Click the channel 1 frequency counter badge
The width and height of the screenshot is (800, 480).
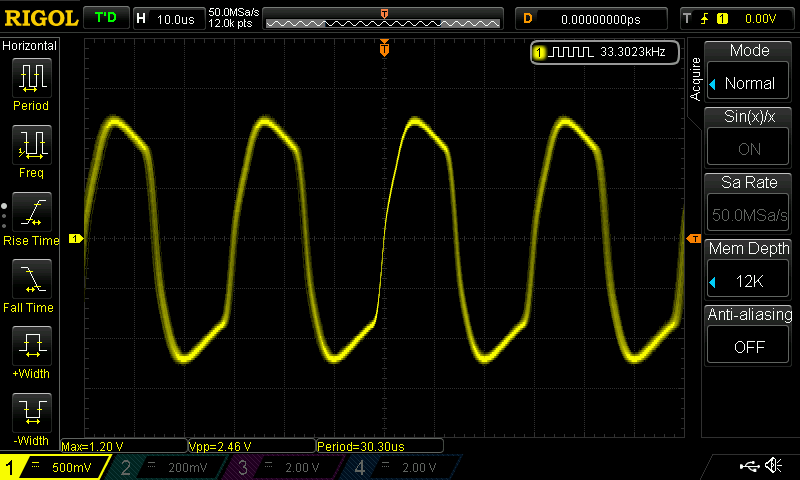click(605, 52)
